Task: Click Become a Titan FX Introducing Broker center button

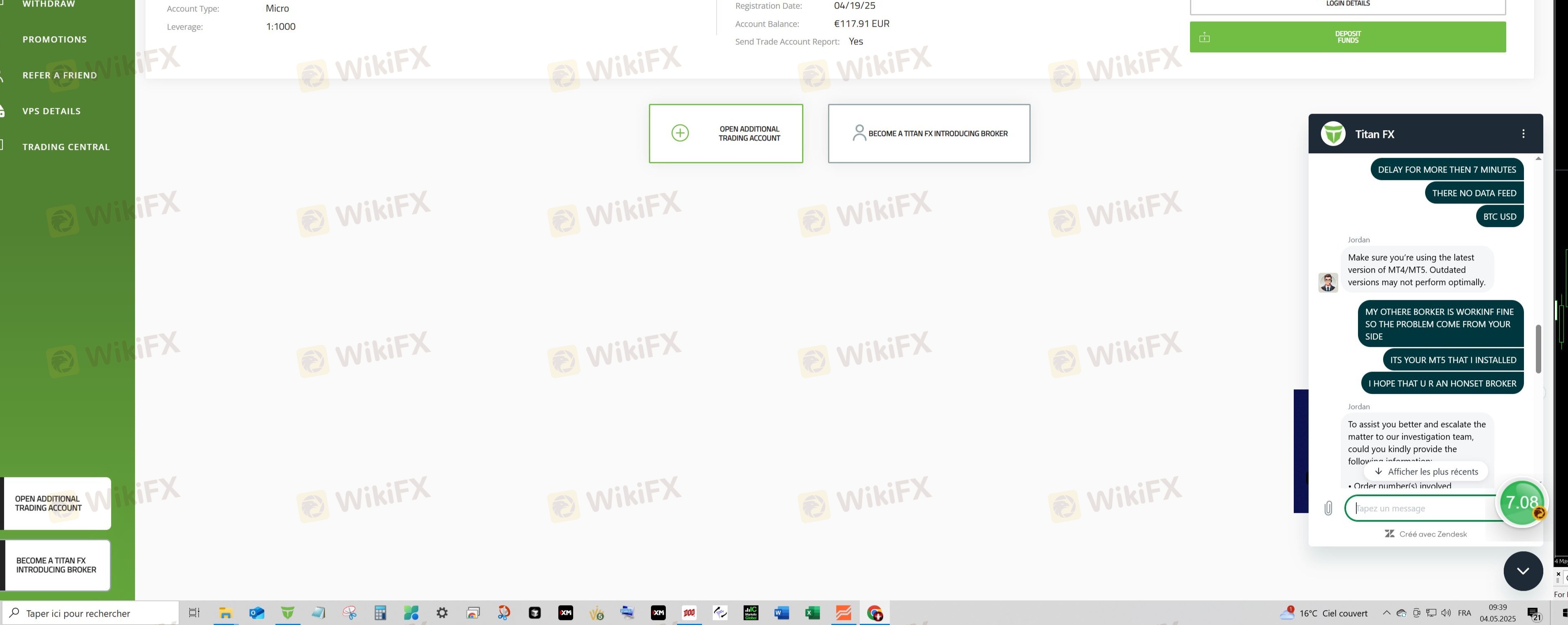Action: 929,133
